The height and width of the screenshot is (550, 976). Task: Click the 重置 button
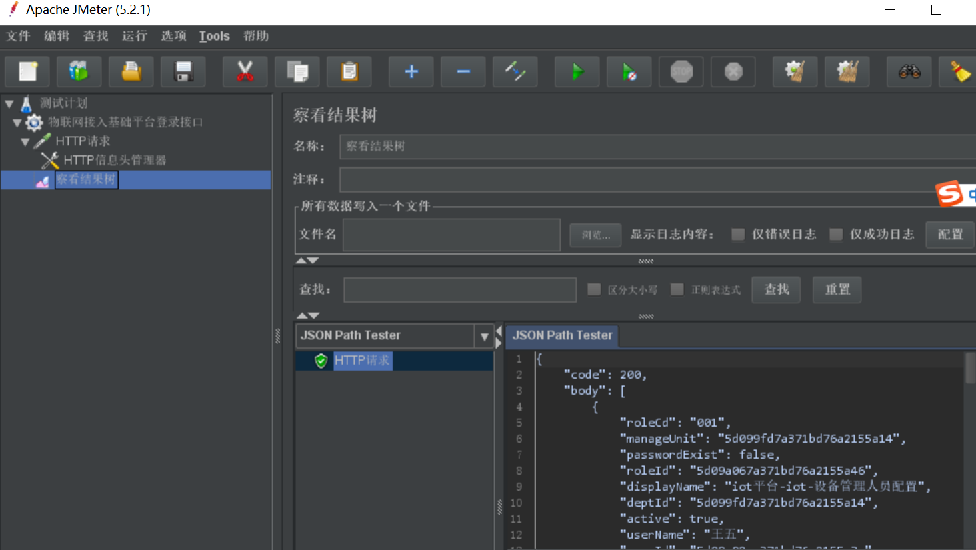pos(837,290)
